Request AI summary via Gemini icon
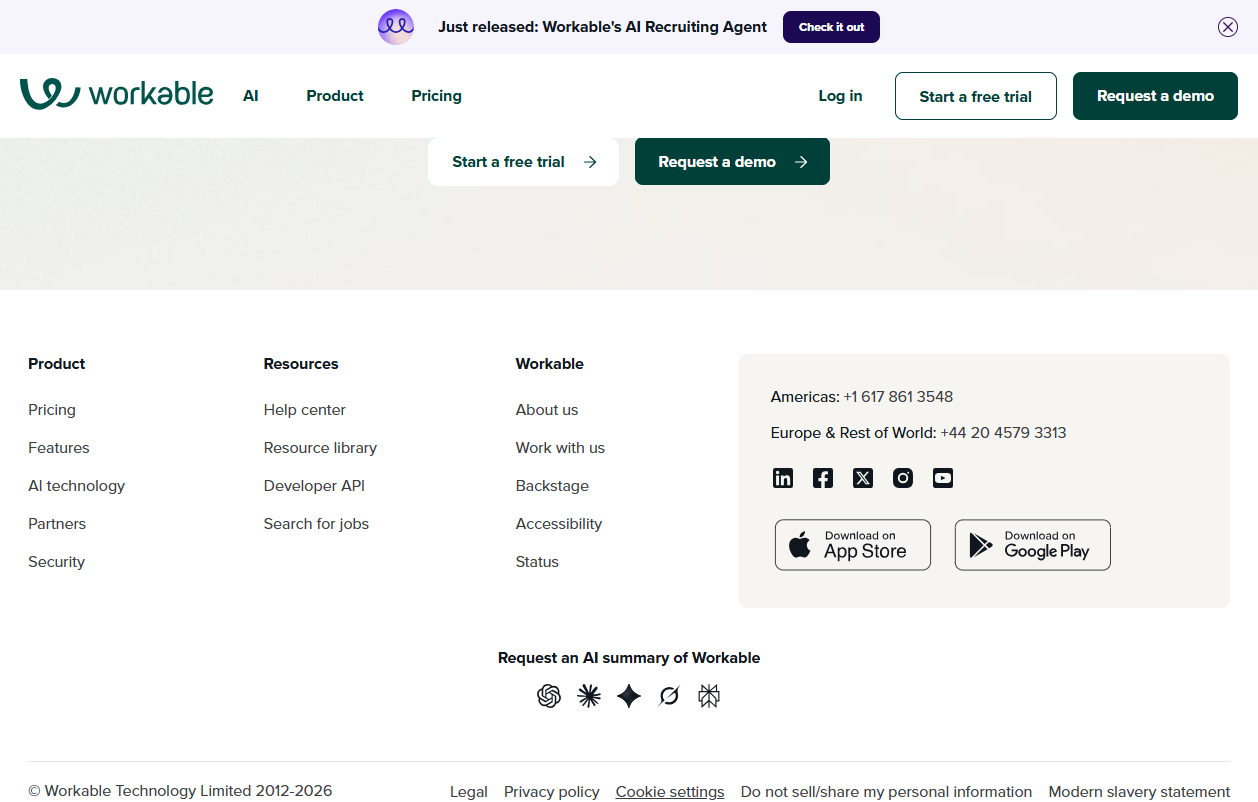This screenshot has width=1258, height=802. pos(629,696)
